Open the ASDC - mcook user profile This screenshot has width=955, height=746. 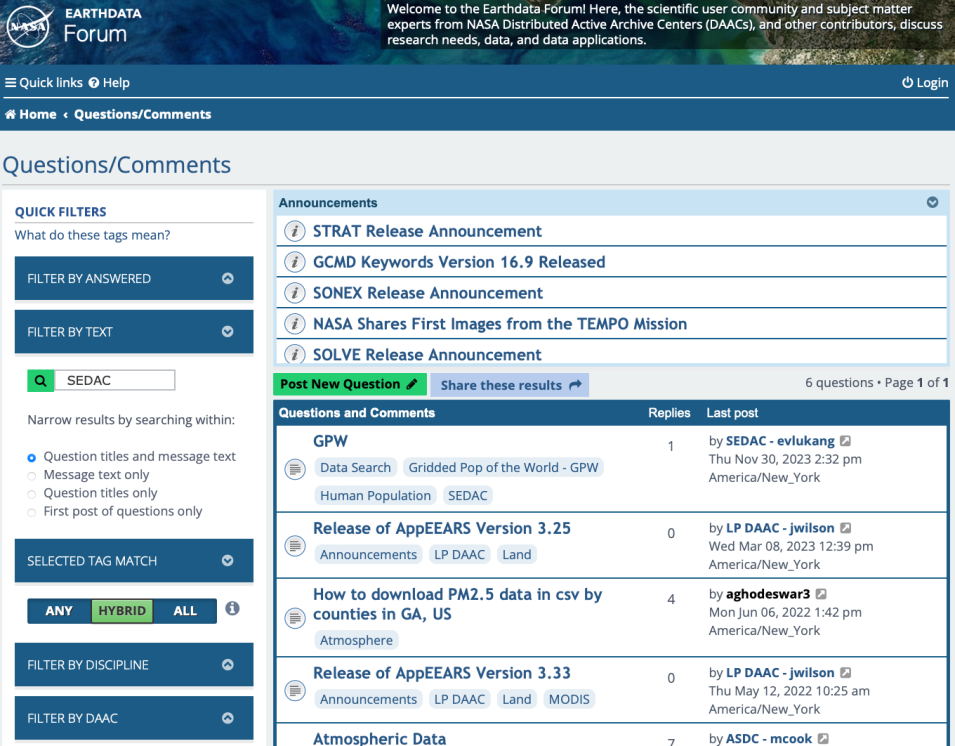[x=769, y=739]
